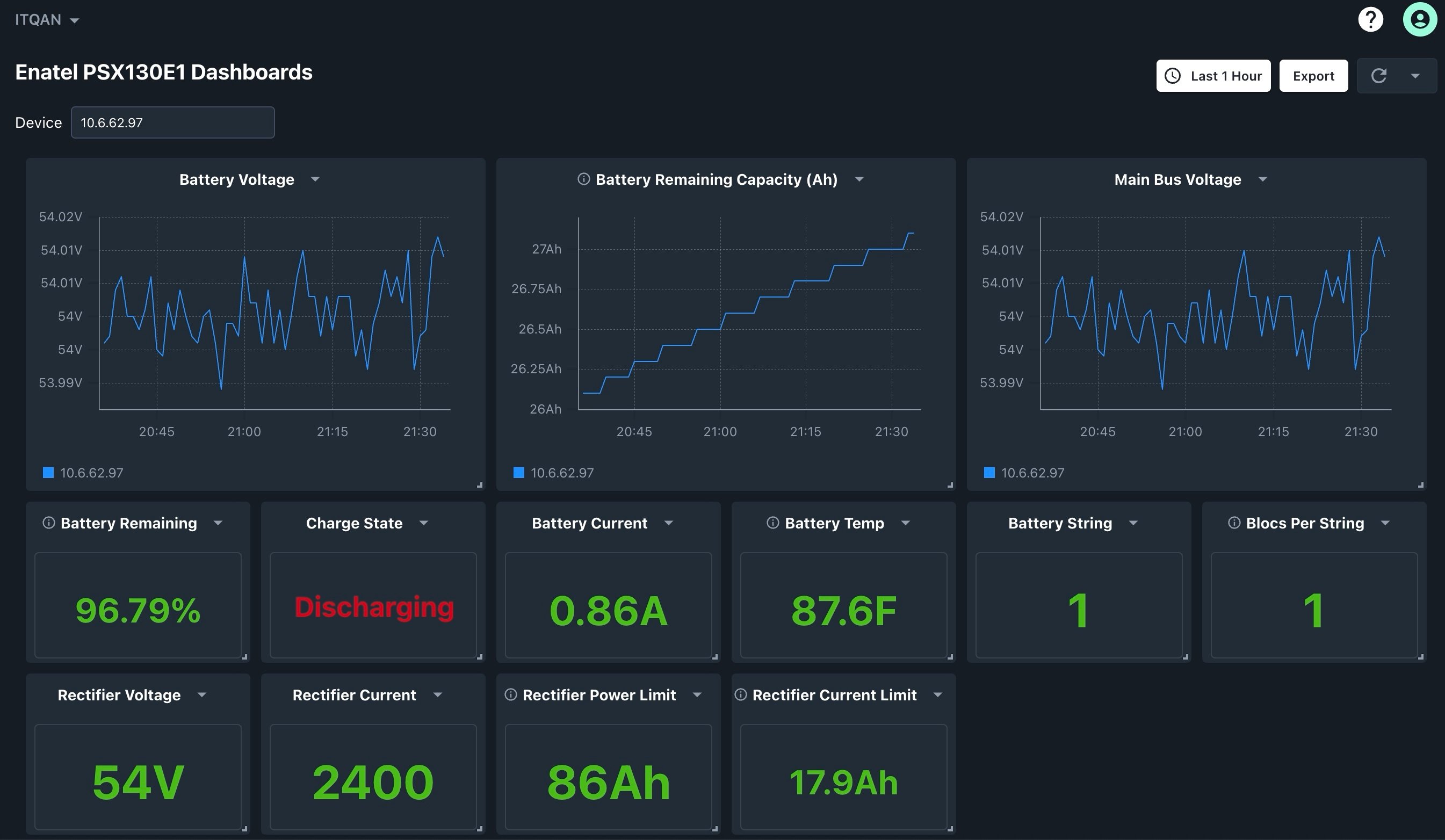The height and width of the screenshot is (840, 1445).
Task: Open the user account avatar icon
Action: (1419, 19)
